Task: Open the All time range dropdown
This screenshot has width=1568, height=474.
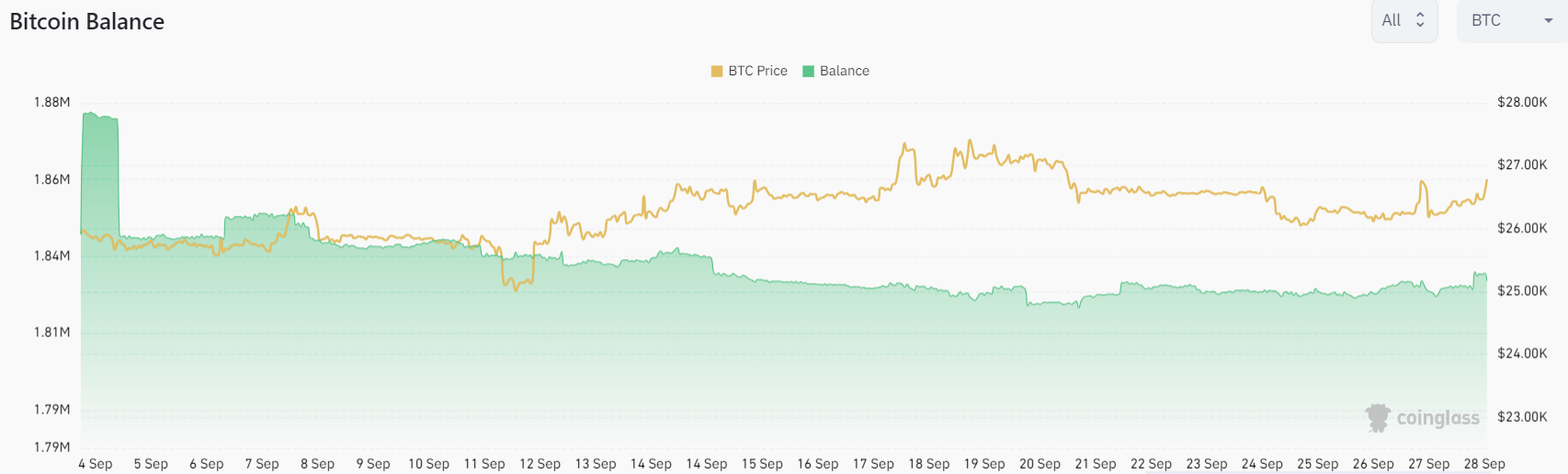Action: coord(1403,20)
